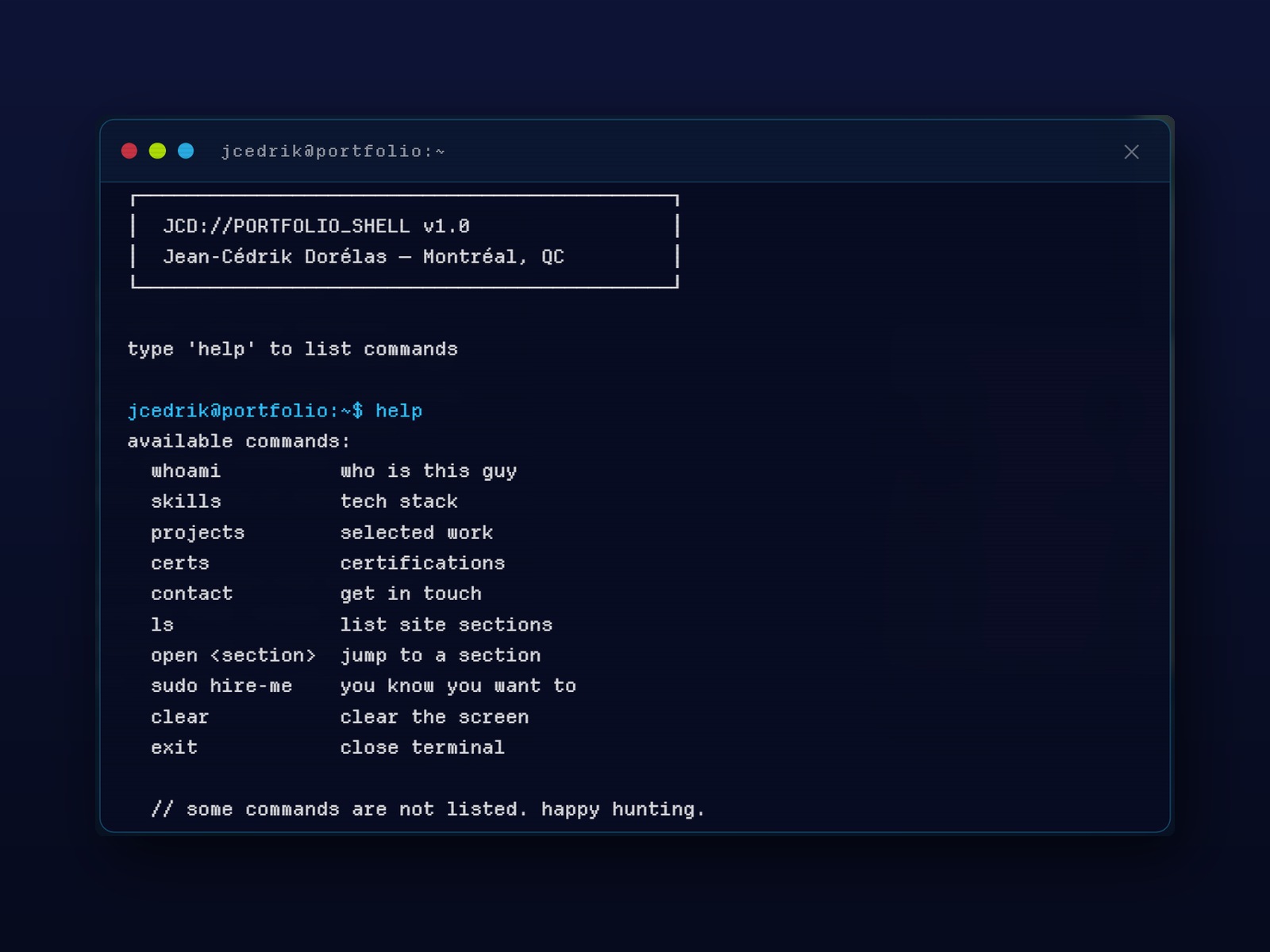This screenshot has width=1270, height=952.
Task: Click the exit command
Action: 175,747
